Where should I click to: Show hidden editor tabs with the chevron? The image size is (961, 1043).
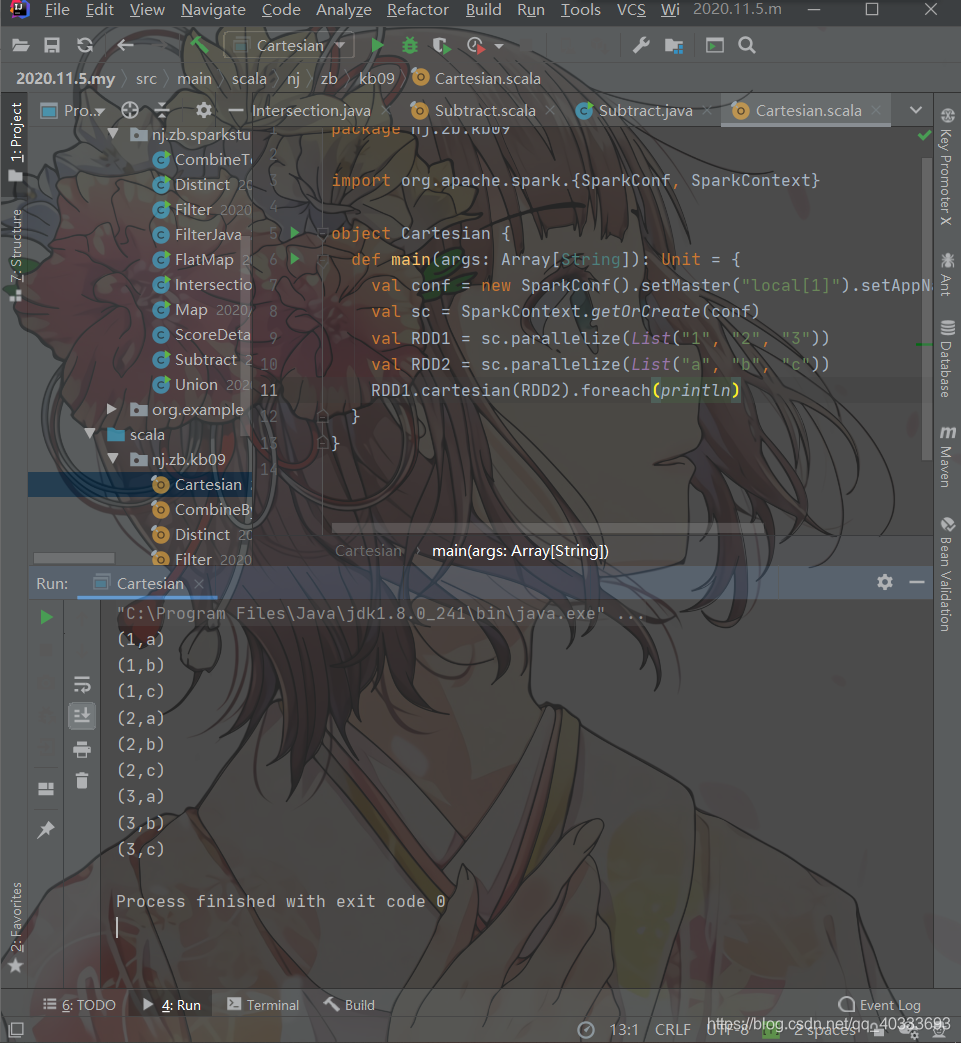pyautogui.click(x=916, y=110)
